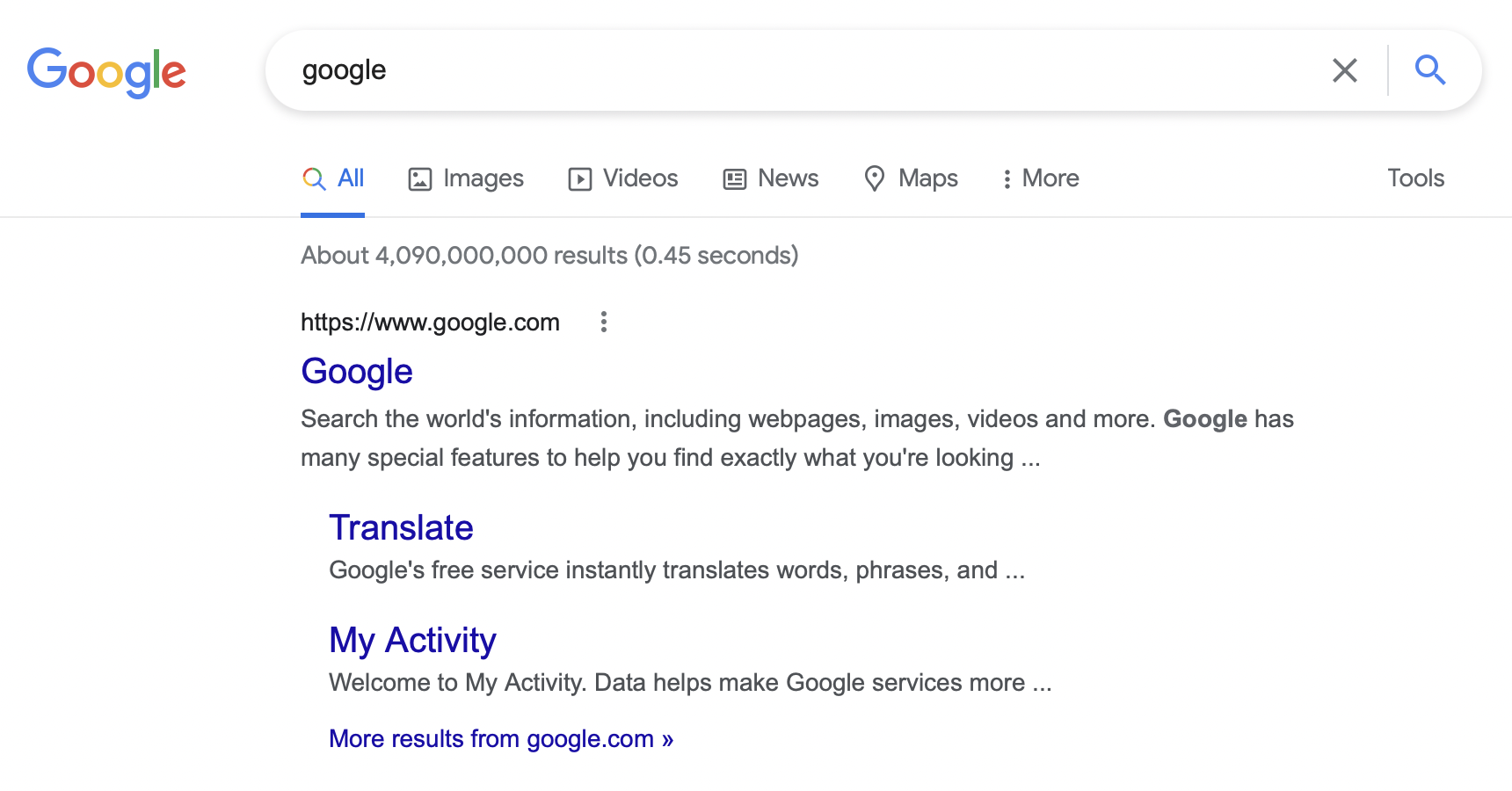Image resolution: width=1512 pixels, height=791 pixels.
Task: Switch to the Videos tab
Action: 623,178
